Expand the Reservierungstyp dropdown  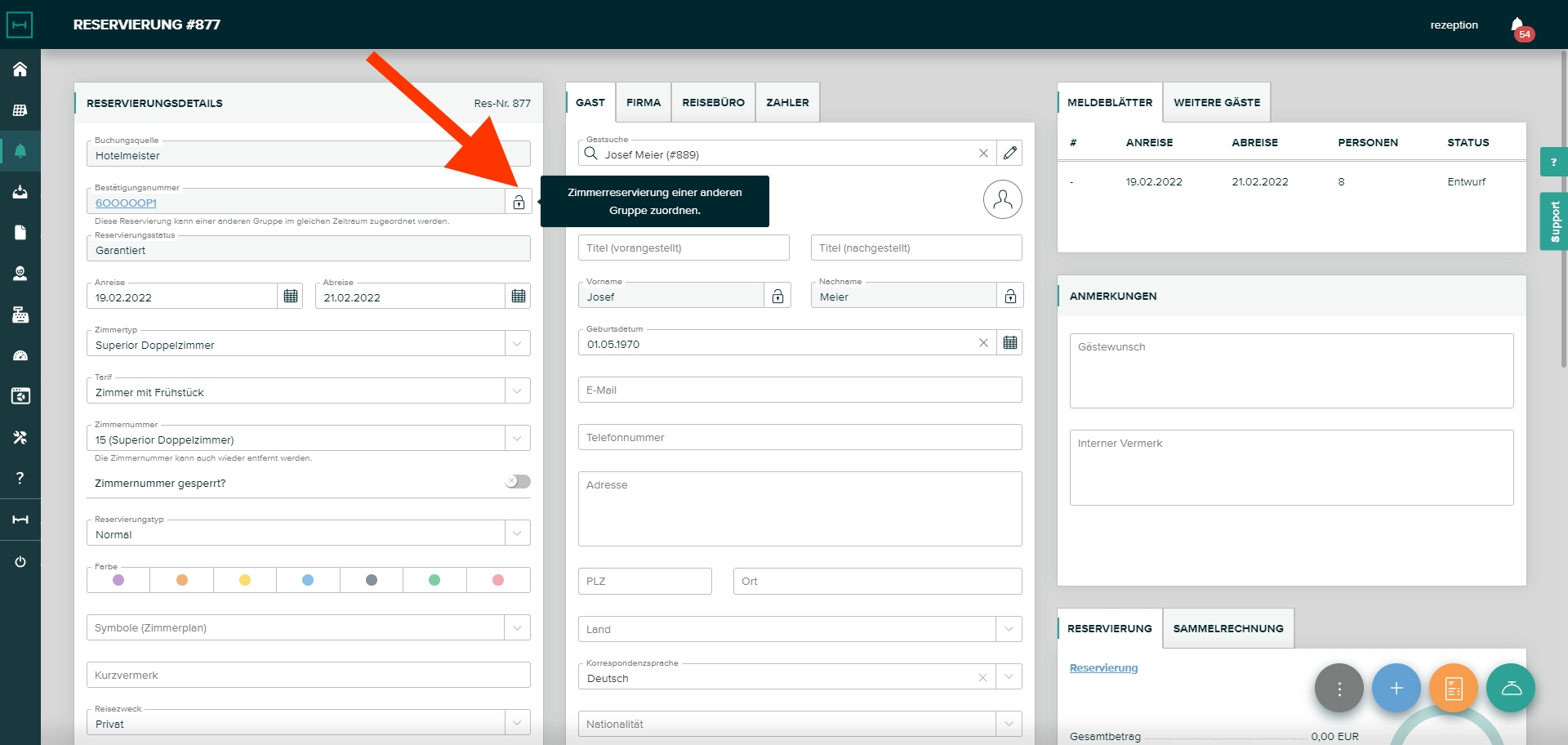pyautogui.click(x=517, y=533)
